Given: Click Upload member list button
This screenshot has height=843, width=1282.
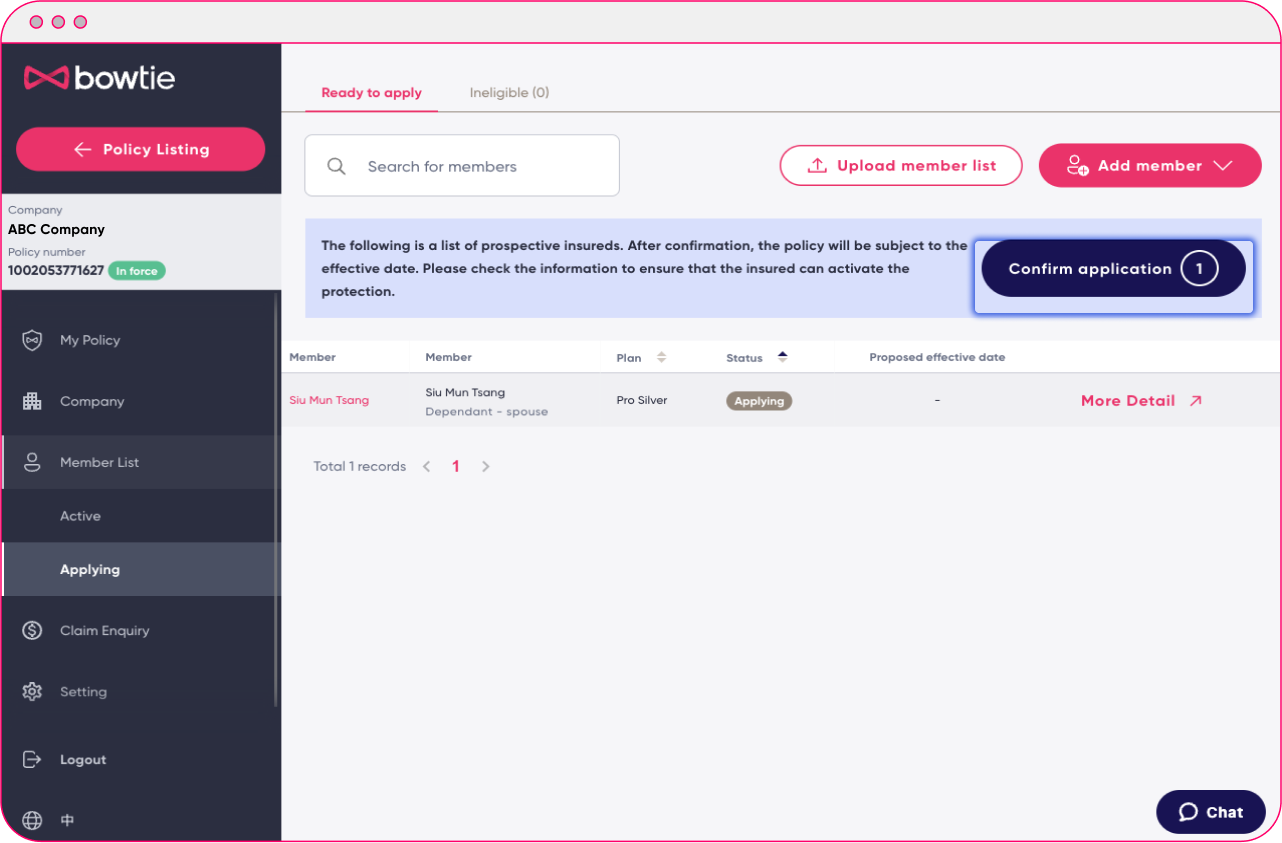Looking at the screenshot, I should pos(901,166).
